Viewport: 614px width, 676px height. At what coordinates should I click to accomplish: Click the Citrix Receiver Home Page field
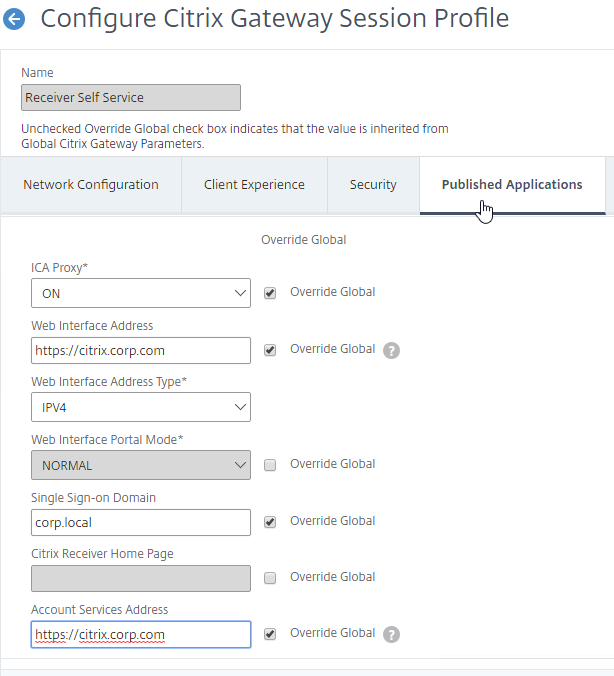141,579
